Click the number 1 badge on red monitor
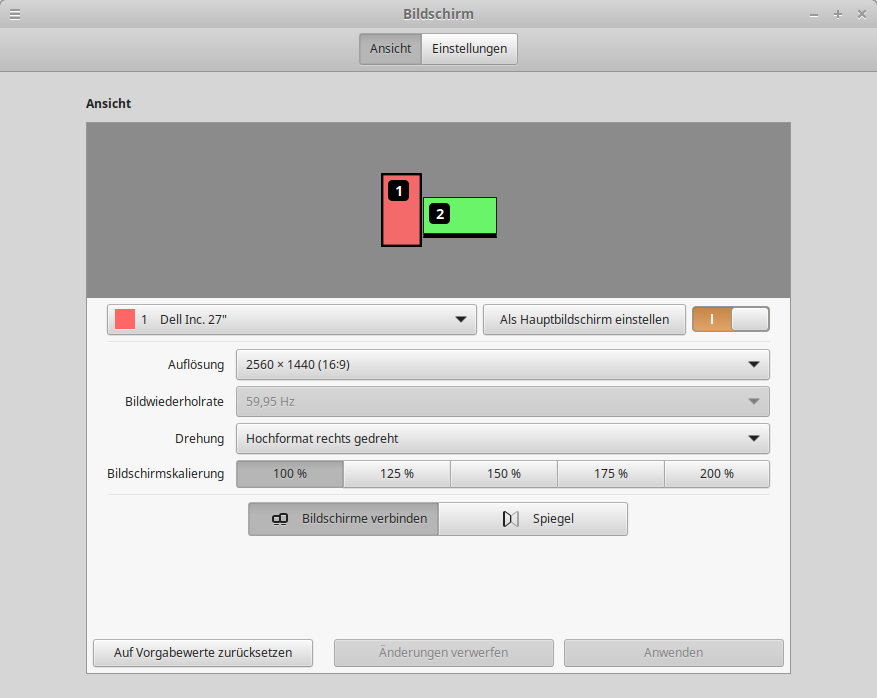Image resolution: width=877 pixels, height=698 pixels. click(x=398, y=191)
